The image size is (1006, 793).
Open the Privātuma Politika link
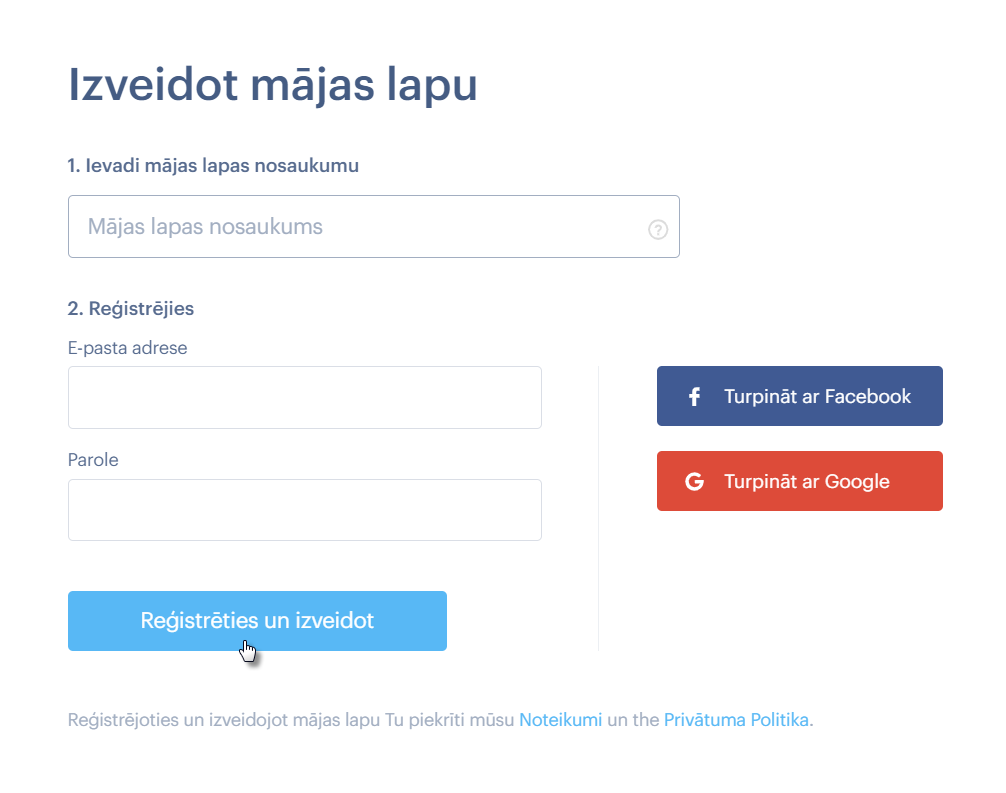click(x=736, y=720)
